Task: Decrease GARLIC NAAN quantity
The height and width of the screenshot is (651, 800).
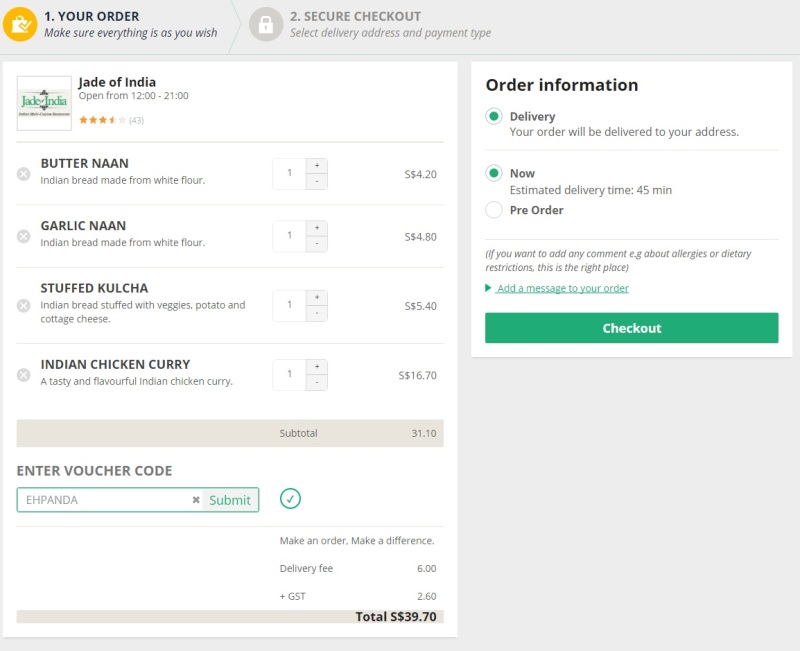Action: (x=316, y=244)
